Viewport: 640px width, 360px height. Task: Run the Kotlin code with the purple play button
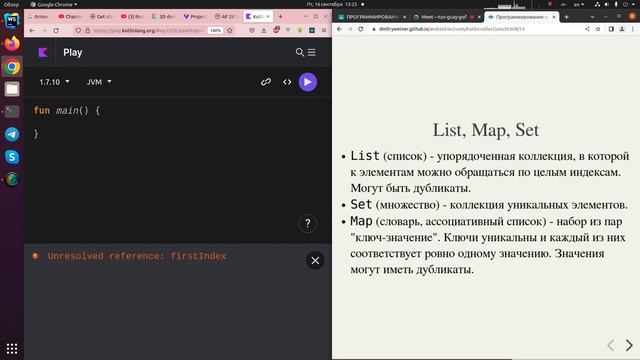(308, 82)
